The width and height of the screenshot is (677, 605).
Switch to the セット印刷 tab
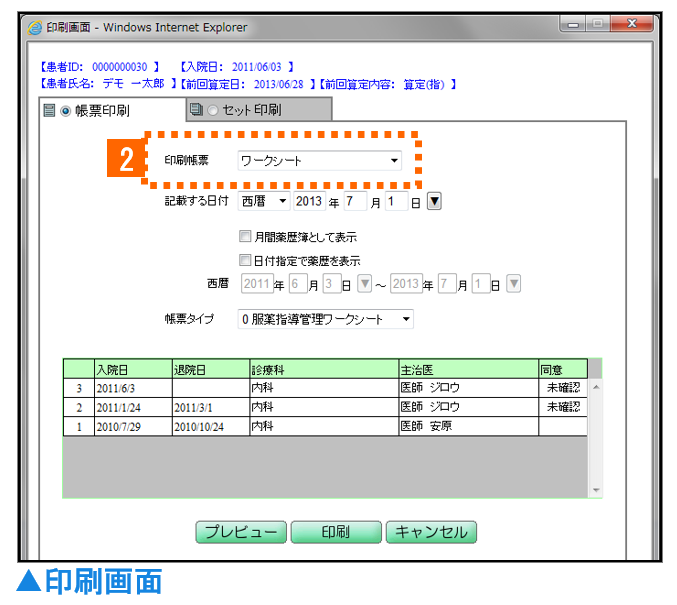click(x=251, y=110)
